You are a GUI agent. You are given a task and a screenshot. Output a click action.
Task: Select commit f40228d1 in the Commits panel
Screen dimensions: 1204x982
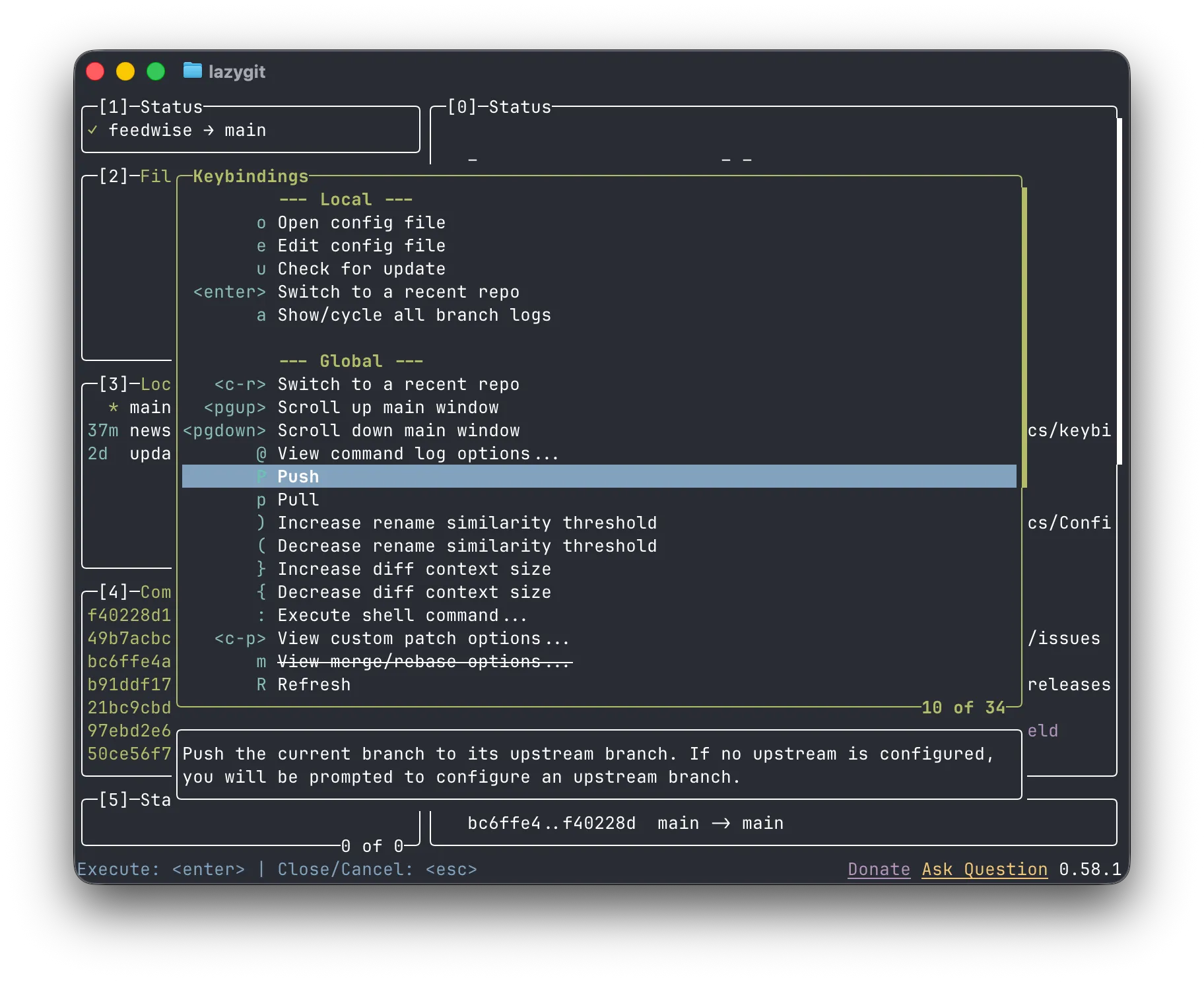(129, 615)
